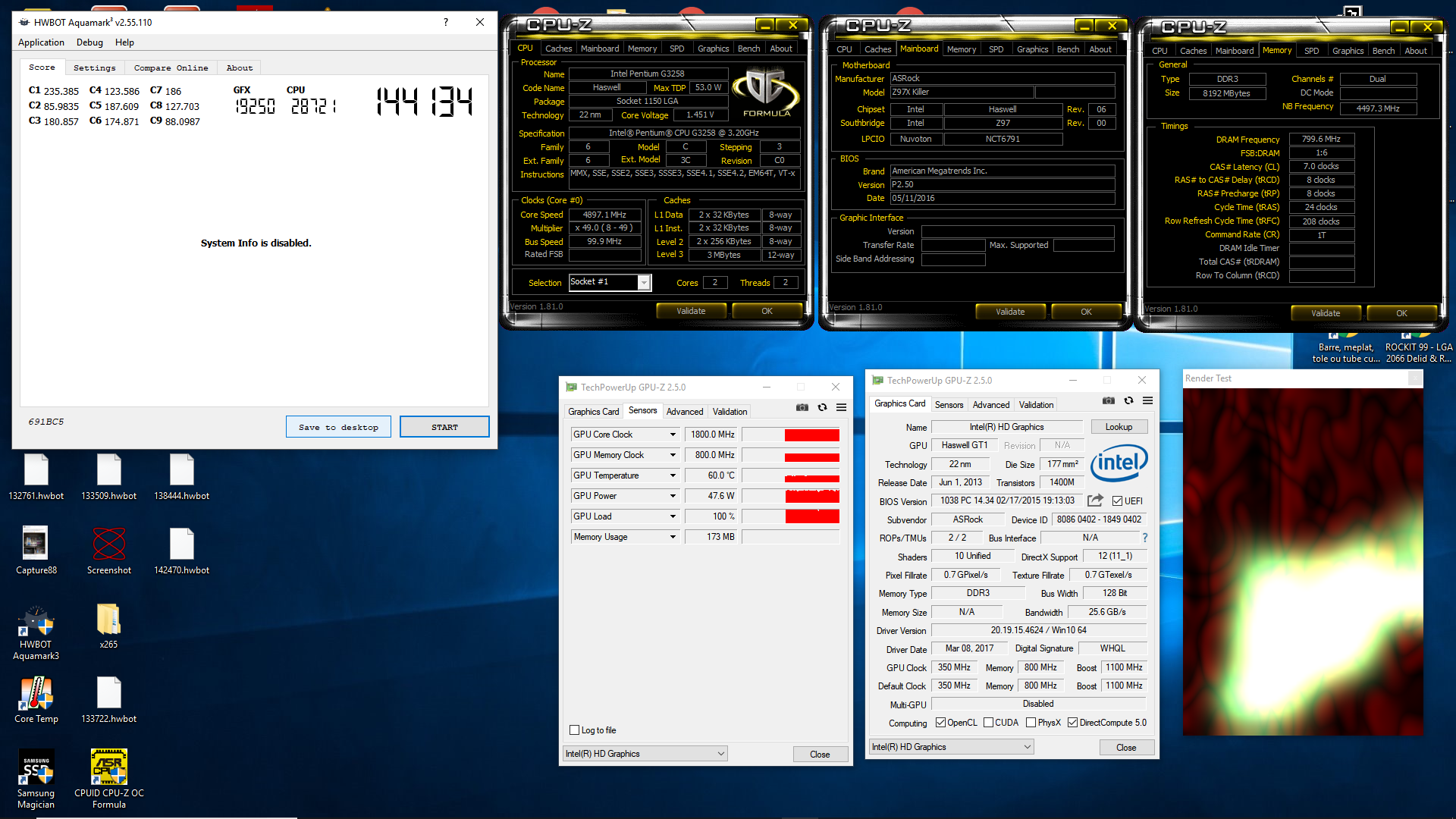Click the DRAM Frequency 799.6 MHz field

pyautogui.click(x=1321, y=140)
